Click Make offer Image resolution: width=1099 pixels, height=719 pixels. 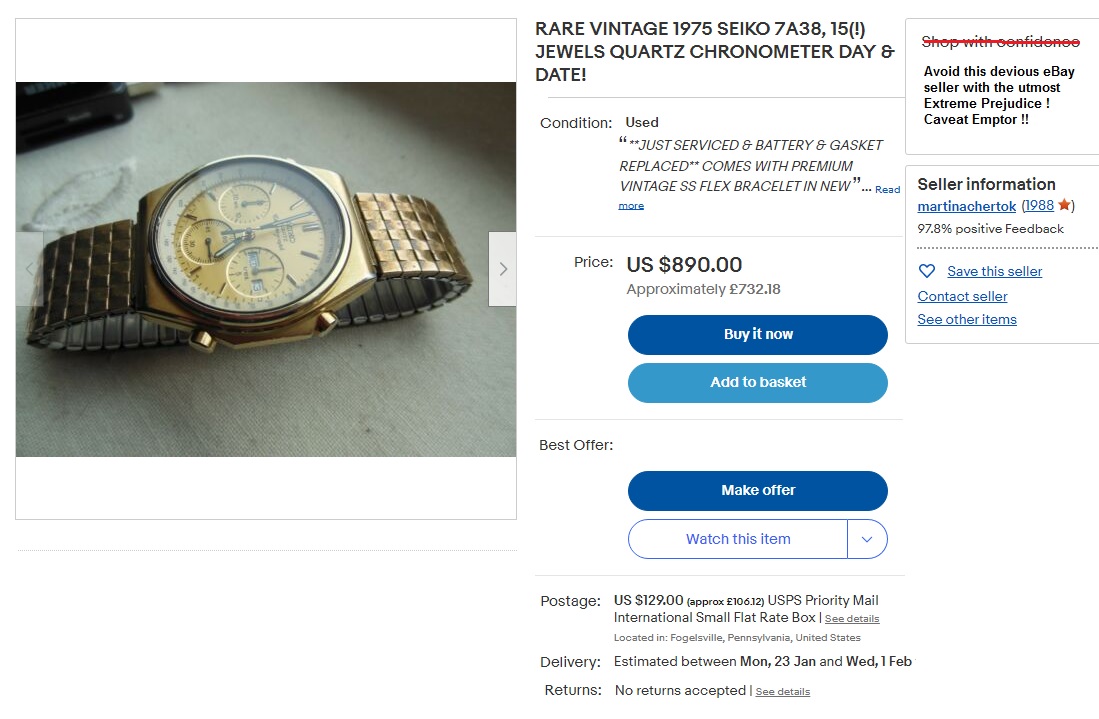(757, 490)
